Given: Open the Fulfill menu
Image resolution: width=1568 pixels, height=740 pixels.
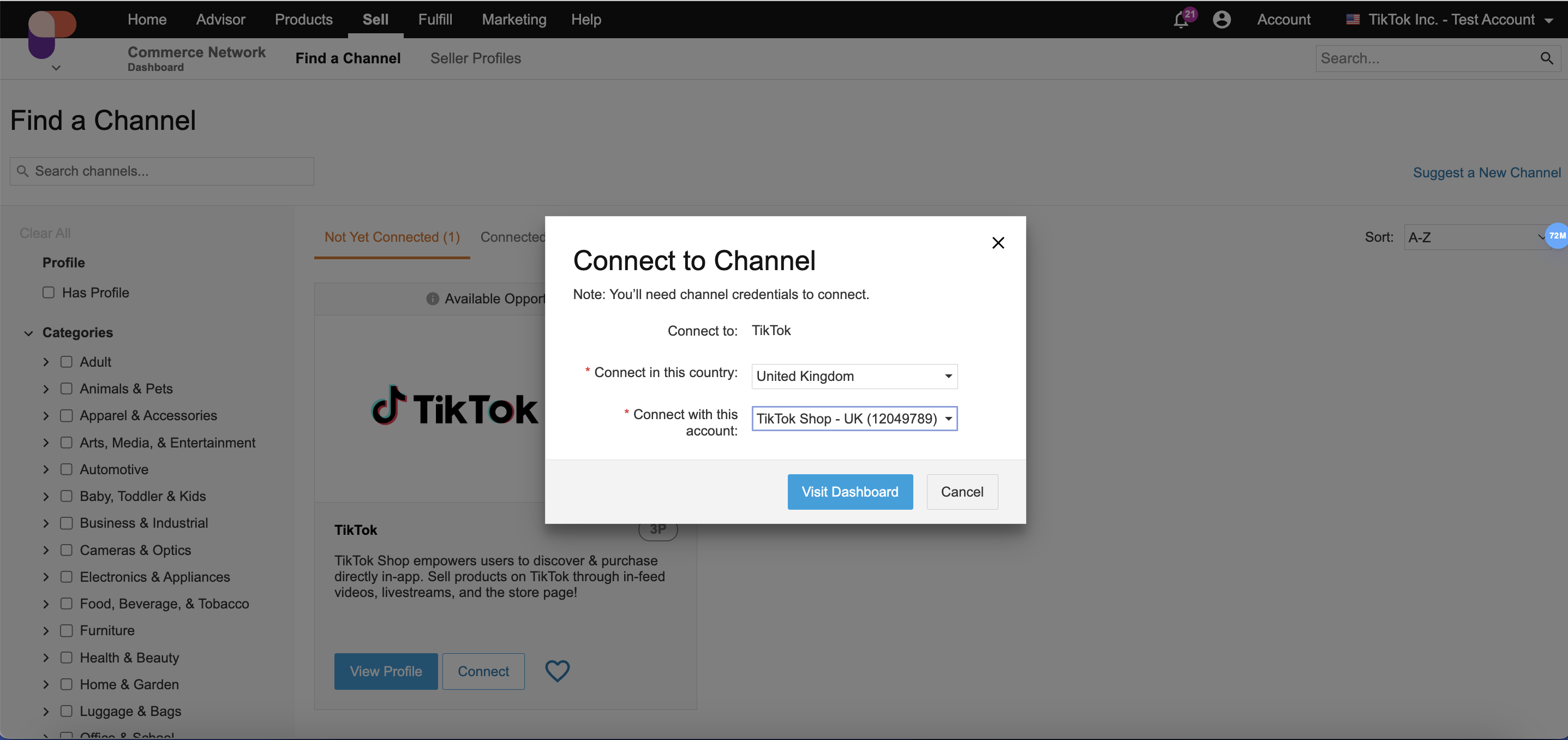Looking at the screenshot, I should click(x=435, y=20).
